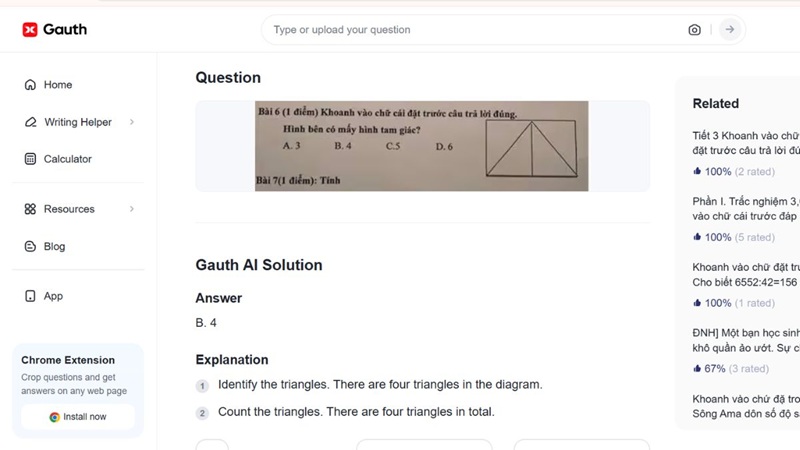800x450 pixels.
Task: Click the Resources grid icon
Action: pos(30,209)
